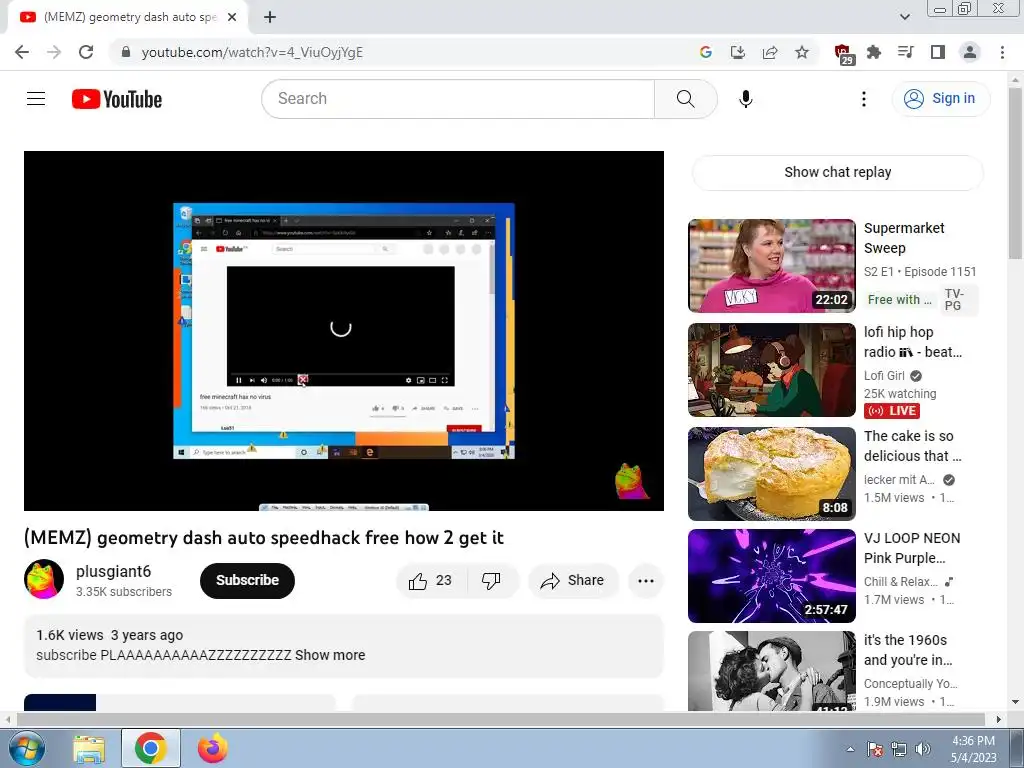The width and height of the screenshot is (1024, 768).
Task: Open the red shield extension with badge 29
Action: tap(844, 54)
